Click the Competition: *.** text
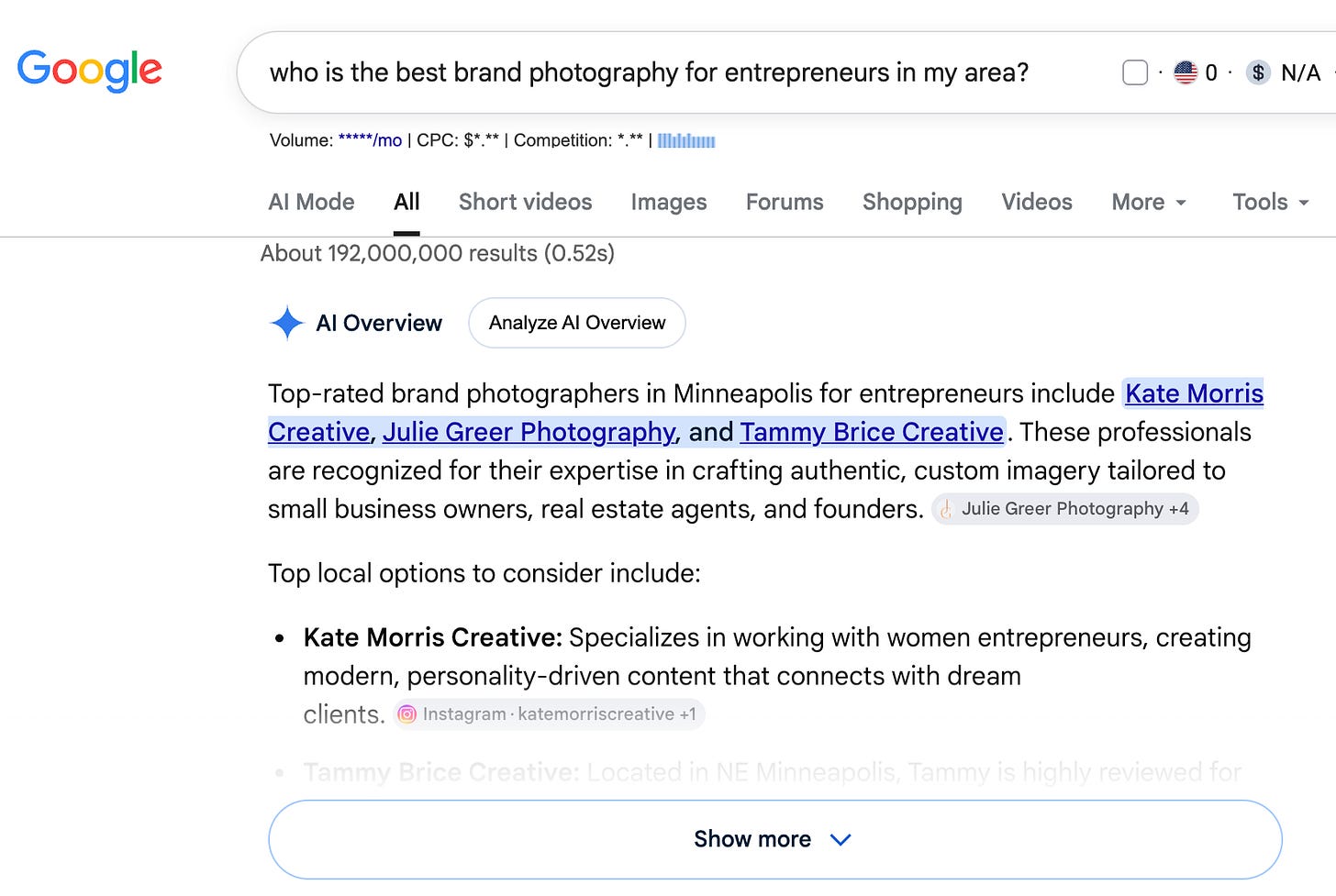 tap(578, 140)
